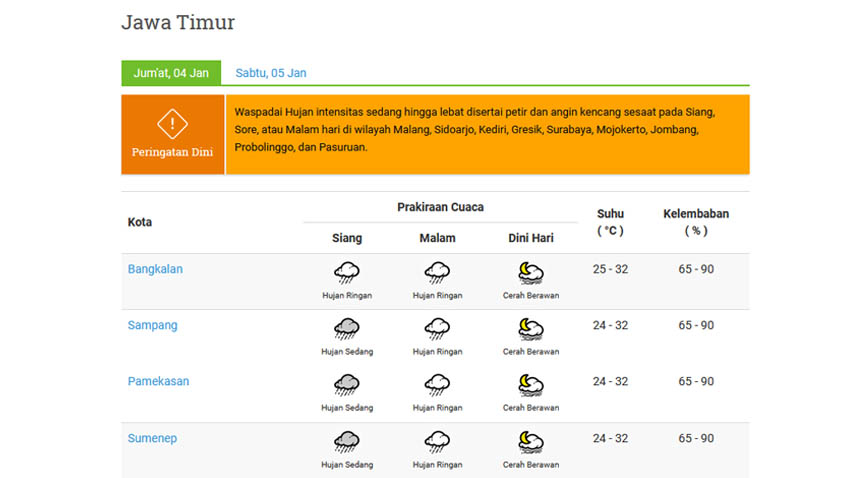Click the Siang column header
The width and height of the screenshot is (850, 478).
[347, 238]
